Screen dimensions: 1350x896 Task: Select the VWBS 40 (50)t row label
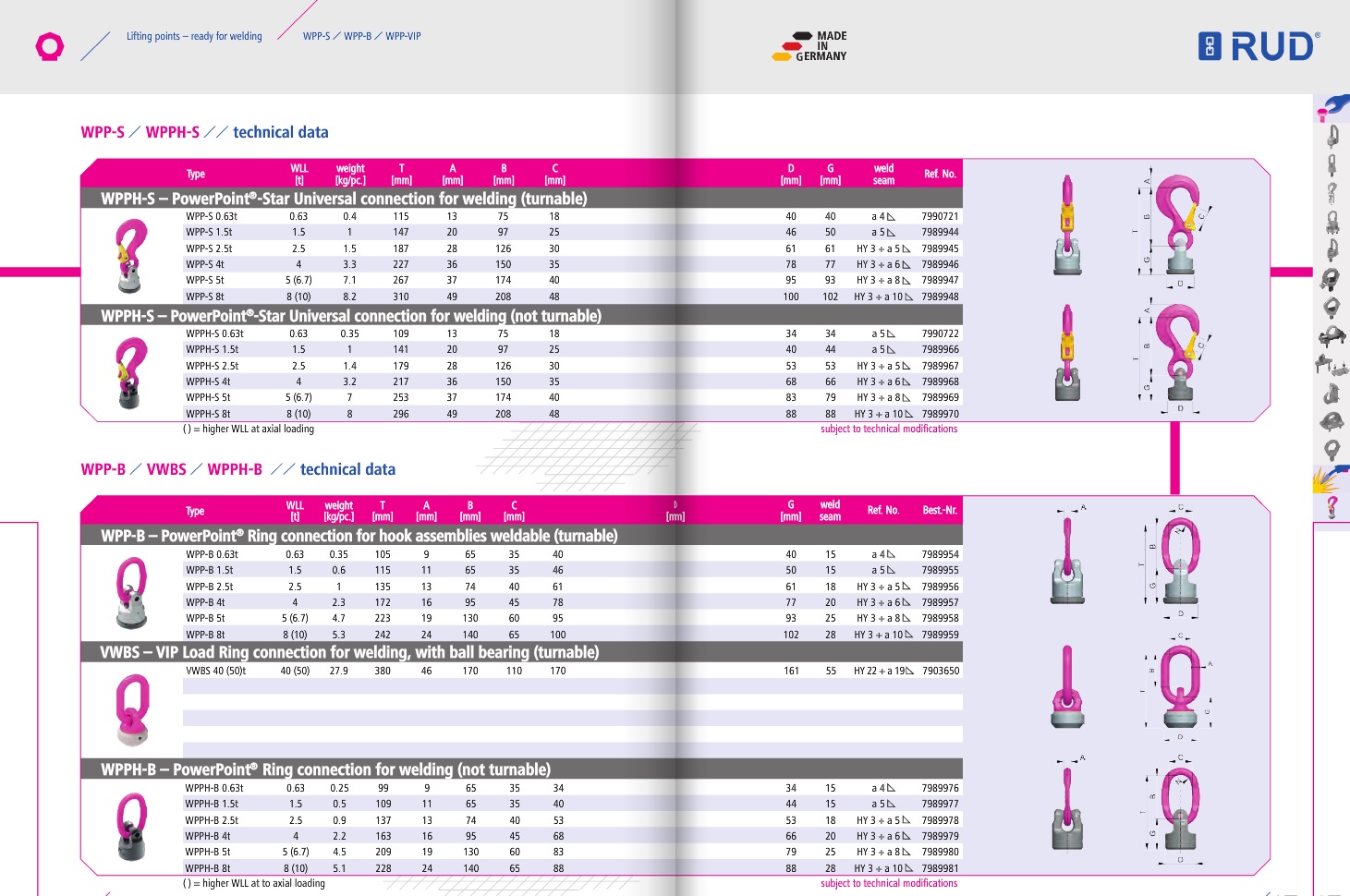click(215, 671)
